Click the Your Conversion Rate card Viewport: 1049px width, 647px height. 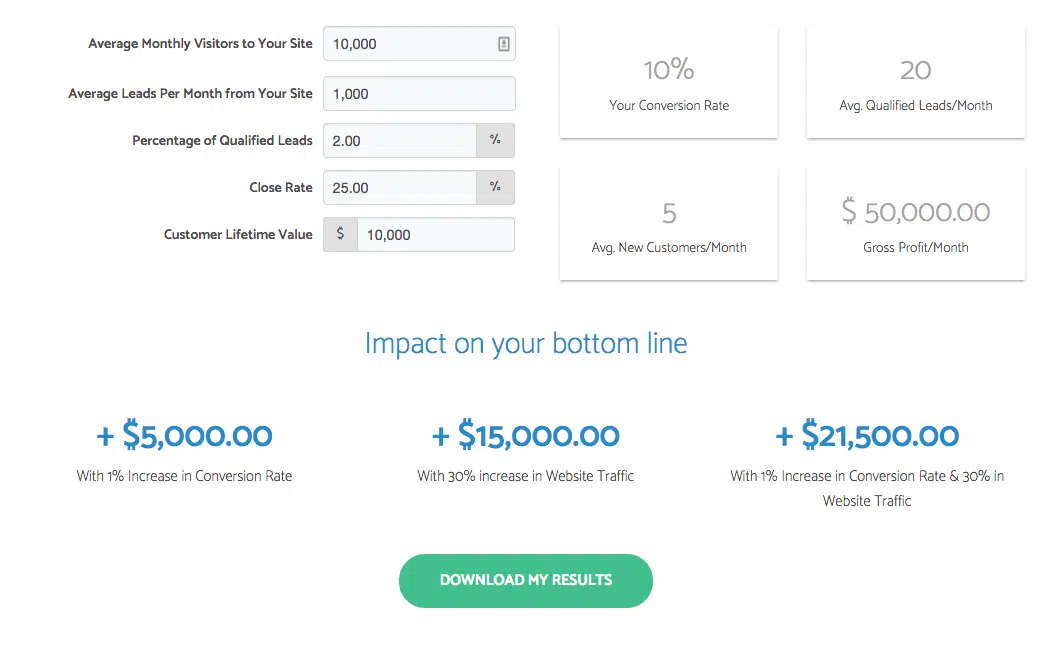coord(669,82)
